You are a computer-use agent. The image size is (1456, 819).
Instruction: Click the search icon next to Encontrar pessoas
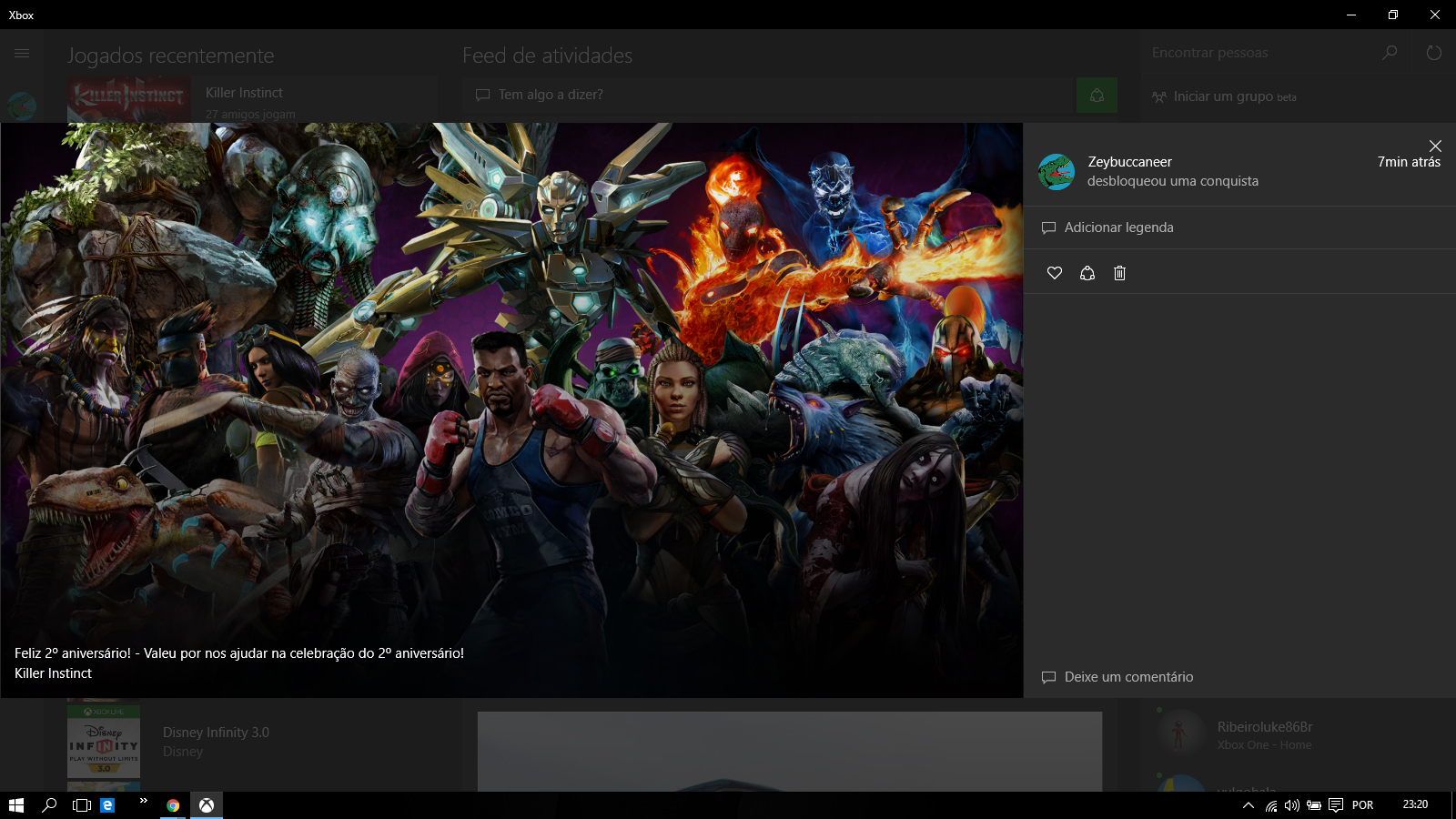coord(1390,53)
